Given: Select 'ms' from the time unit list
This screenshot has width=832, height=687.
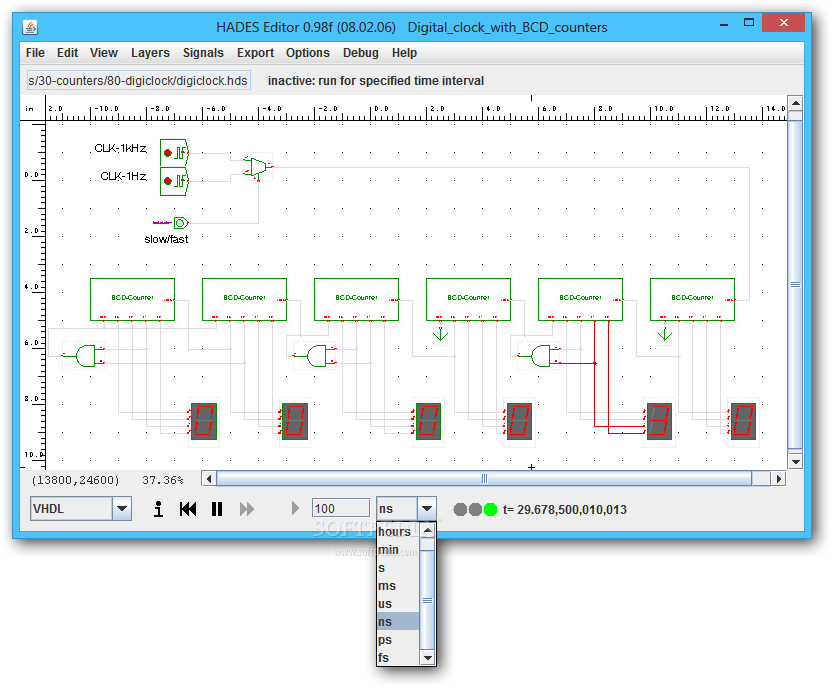Looking at the screenshot, I should tap(398, 586).
